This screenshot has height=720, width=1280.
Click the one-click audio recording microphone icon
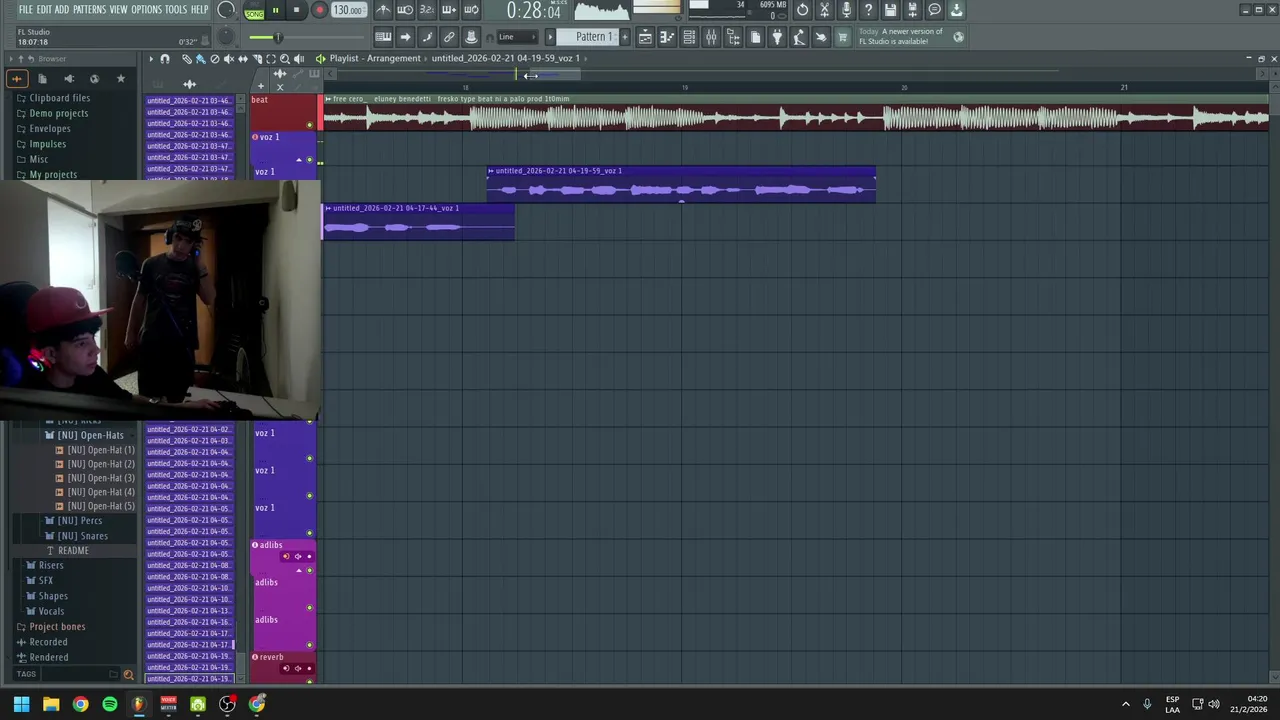[846, 10]
